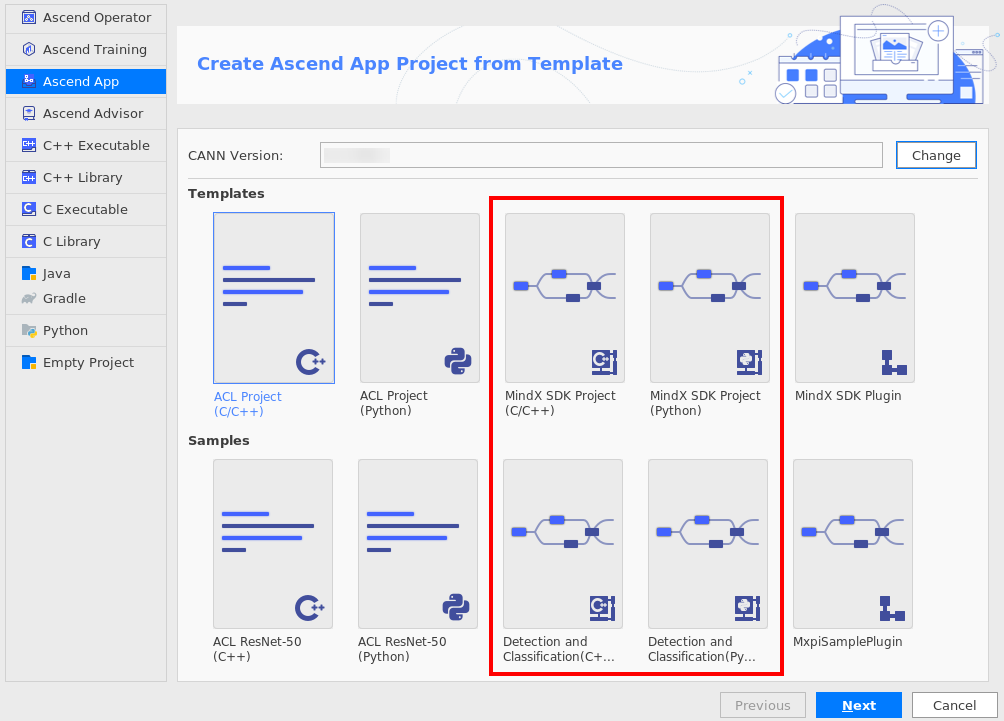Click the Gradle elephant icon
1004x721 pixels.
(x=29, y=298)
